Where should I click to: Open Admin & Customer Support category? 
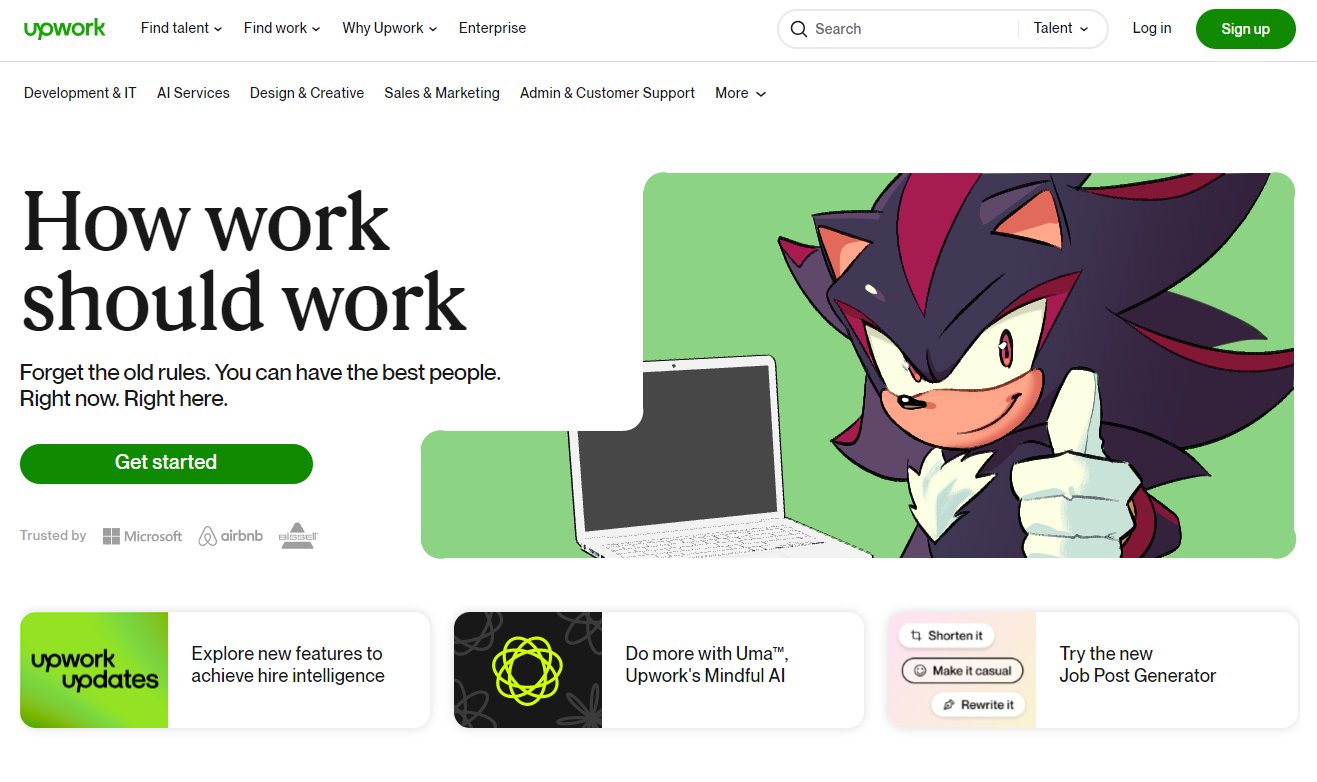pos(607,93)
